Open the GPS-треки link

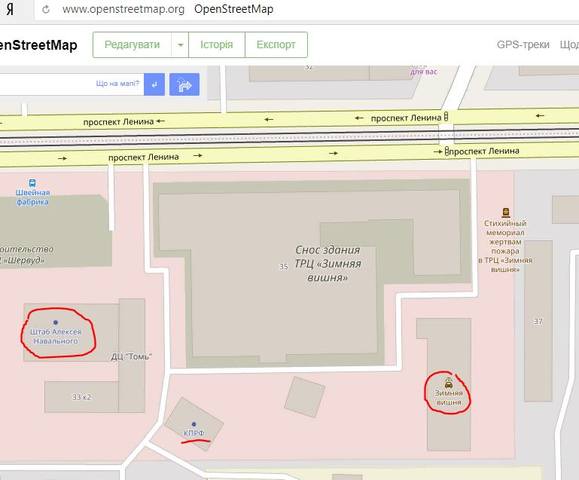coord(523,45)
